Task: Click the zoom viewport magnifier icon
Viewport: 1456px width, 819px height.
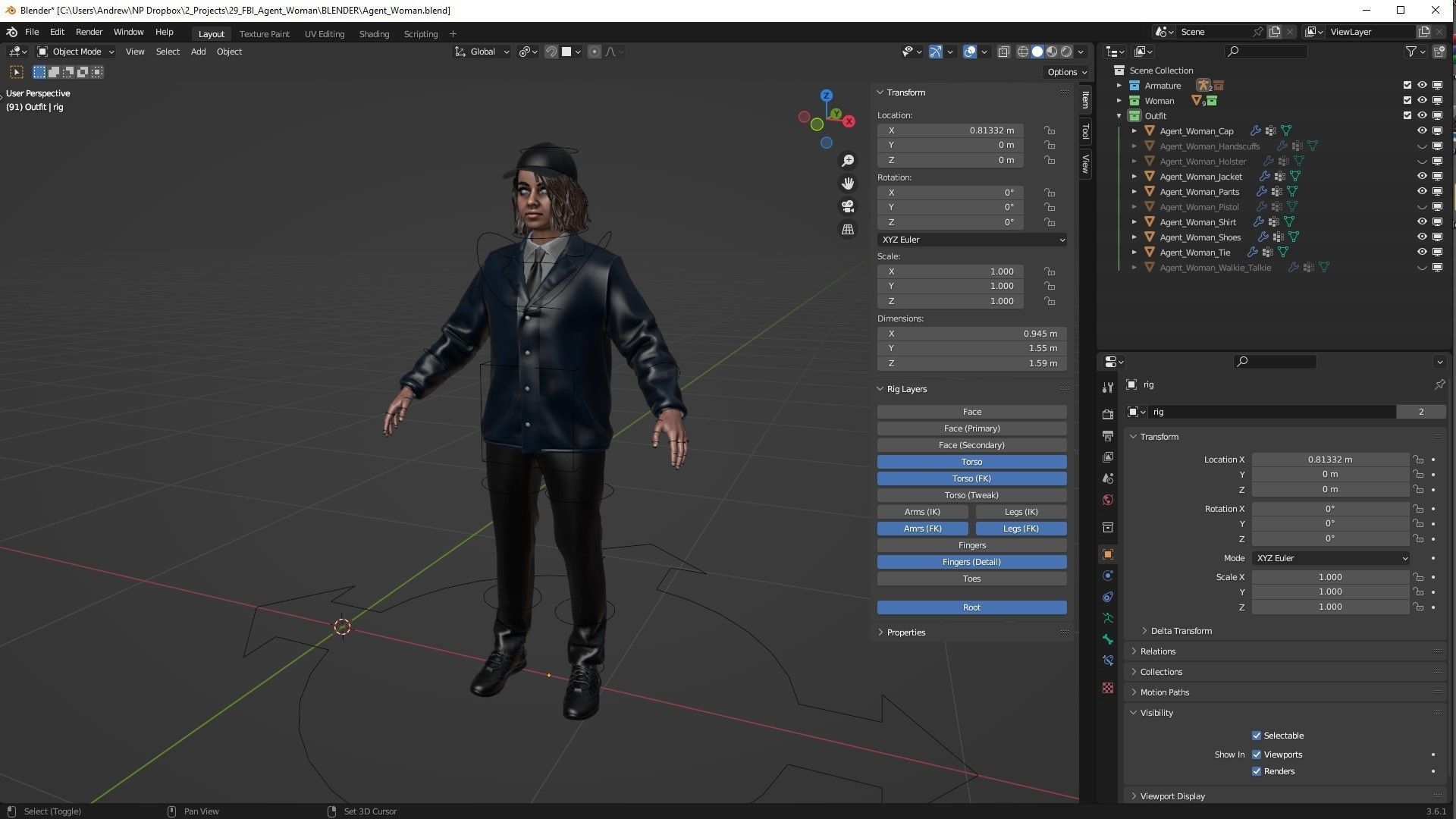Action: click(x=848, y=161)
